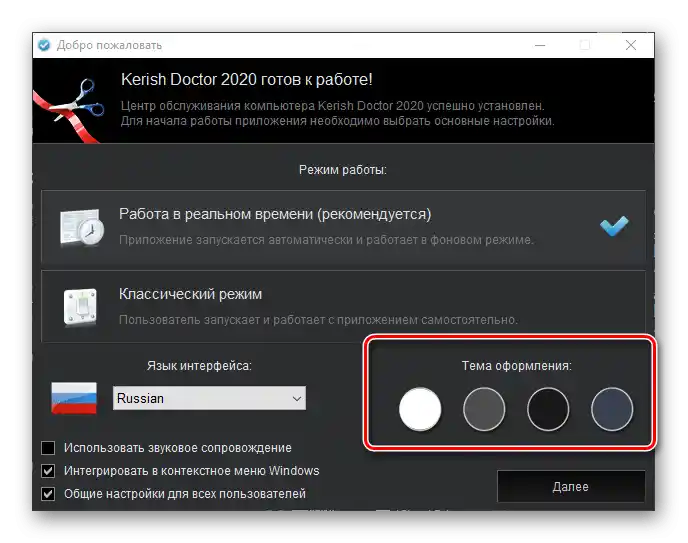Close the 'Добро пожаловать' window
Viewport: 688px width, 543px height.
pyautogui.click(x=631, y=45)
